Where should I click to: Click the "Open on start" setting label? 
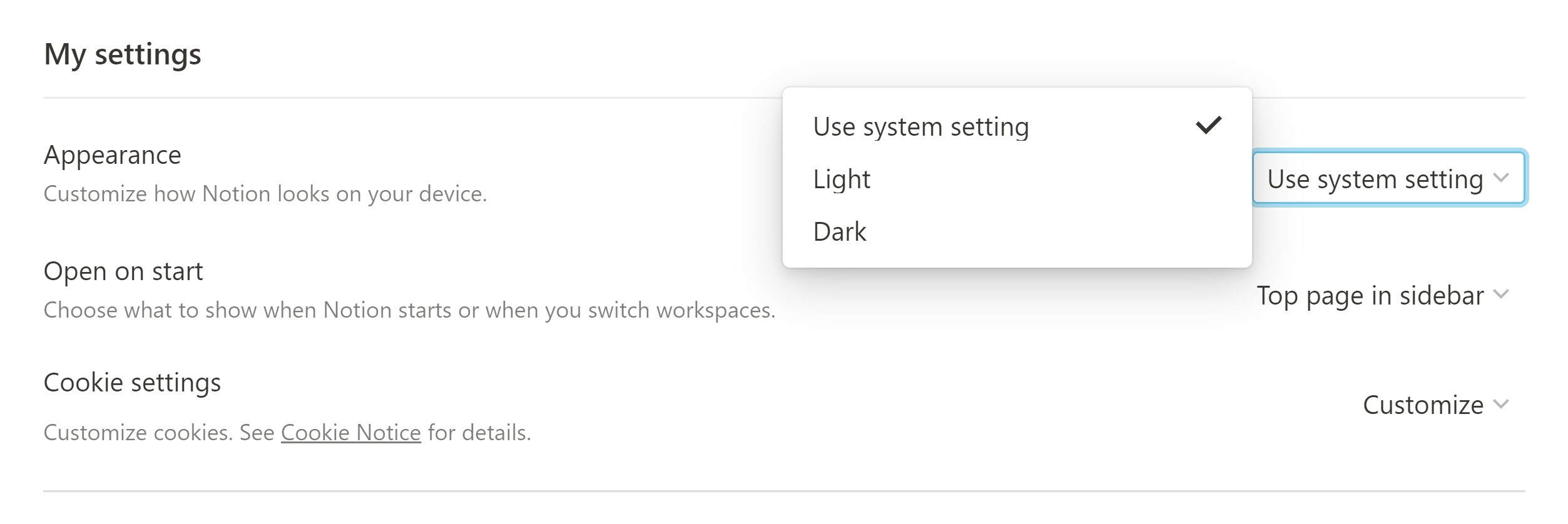(124, 271)
